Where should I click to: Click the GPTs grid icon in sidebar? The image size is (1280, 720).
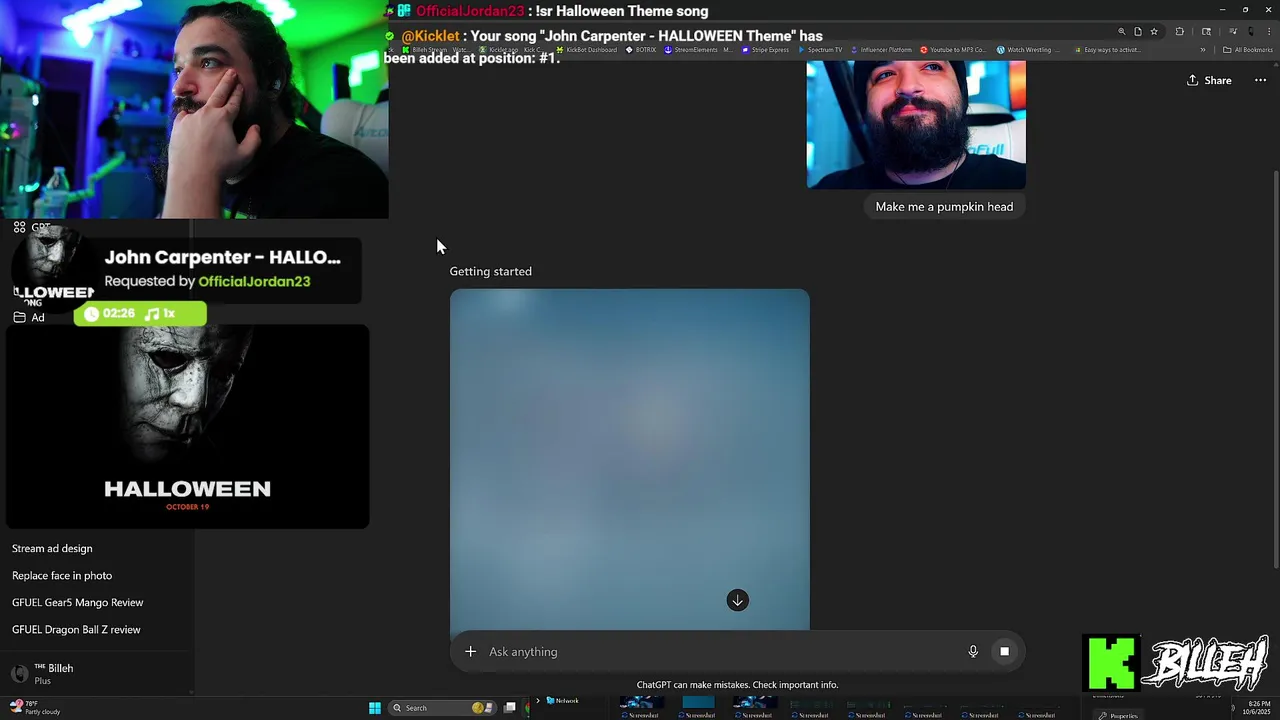click(19, 227)
